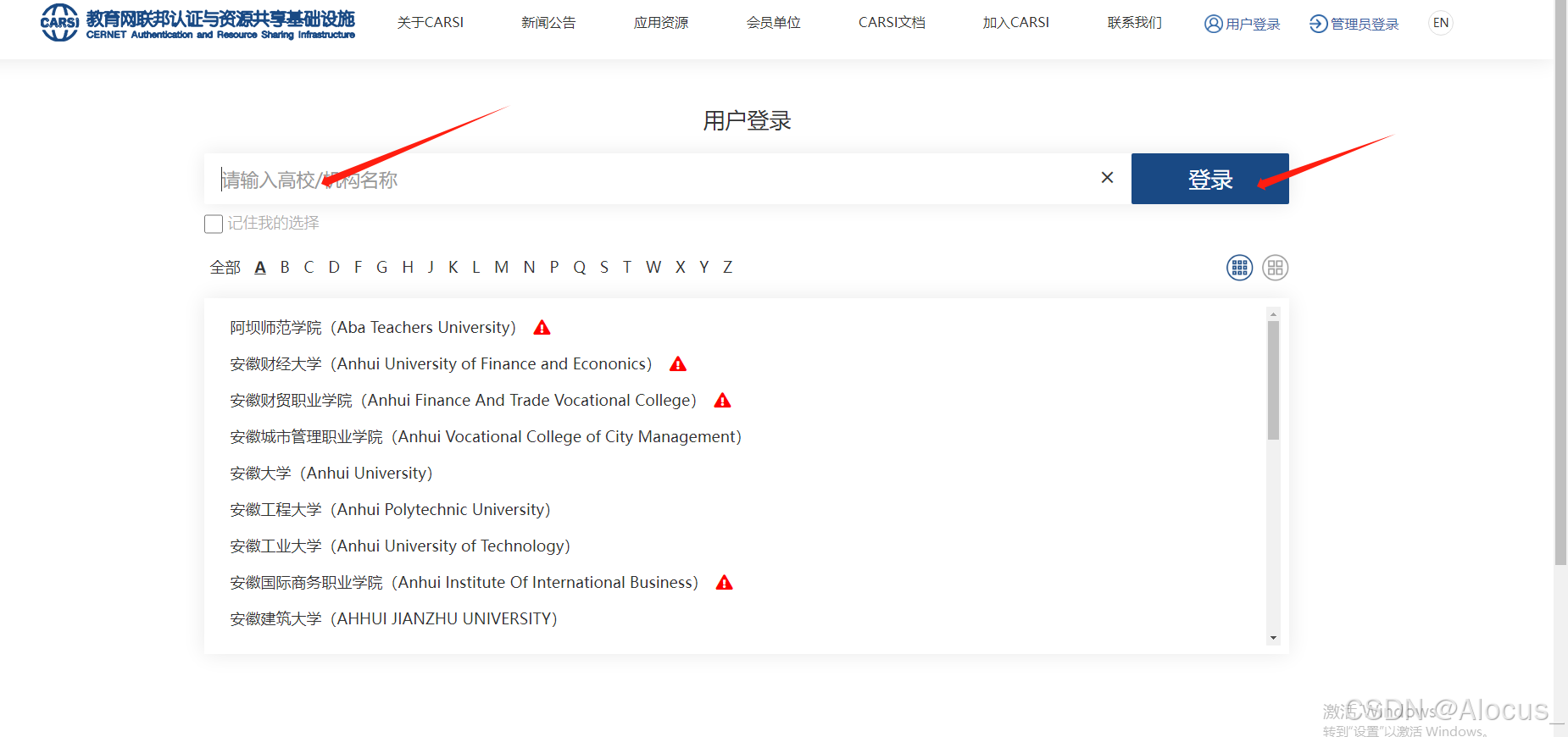Filter institutions by letter D
Screen dimensions: 1568x737
tap(334, 268)
